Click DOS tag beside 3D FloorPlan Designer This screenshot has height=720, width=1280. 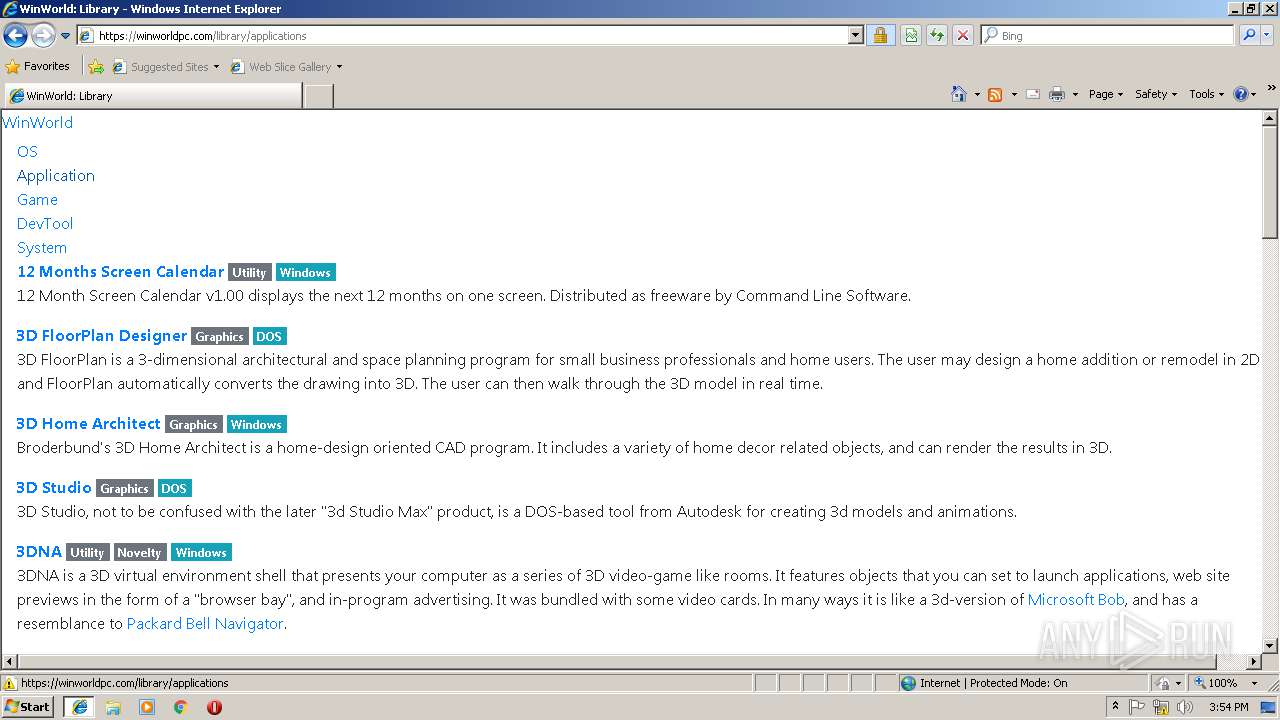(x=269, y=336)
